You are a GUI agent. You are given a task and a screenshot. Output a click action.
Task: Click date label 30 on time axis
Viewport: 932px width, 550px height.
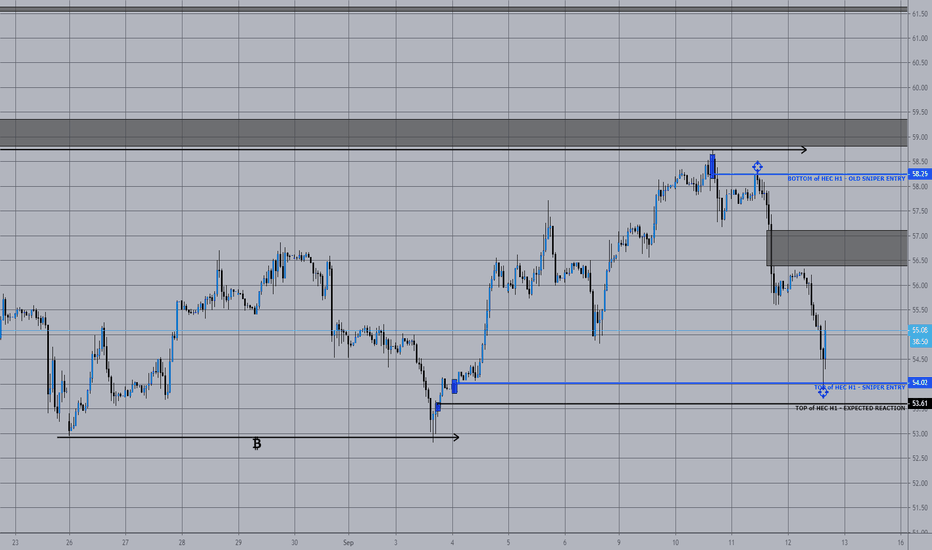[295, 542]
